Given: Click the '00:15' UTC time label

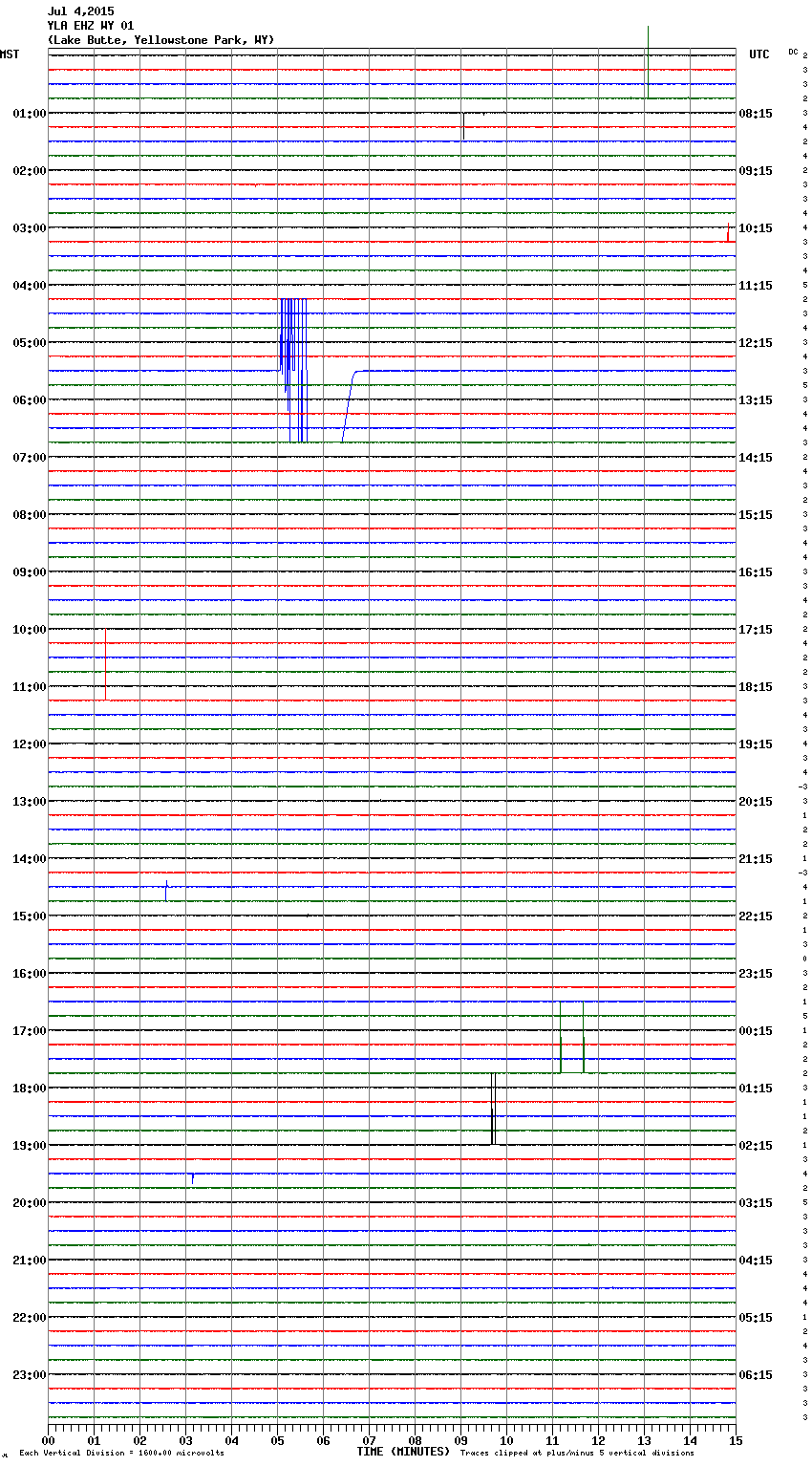Looking at the screenshot, I should (756, 1031).
